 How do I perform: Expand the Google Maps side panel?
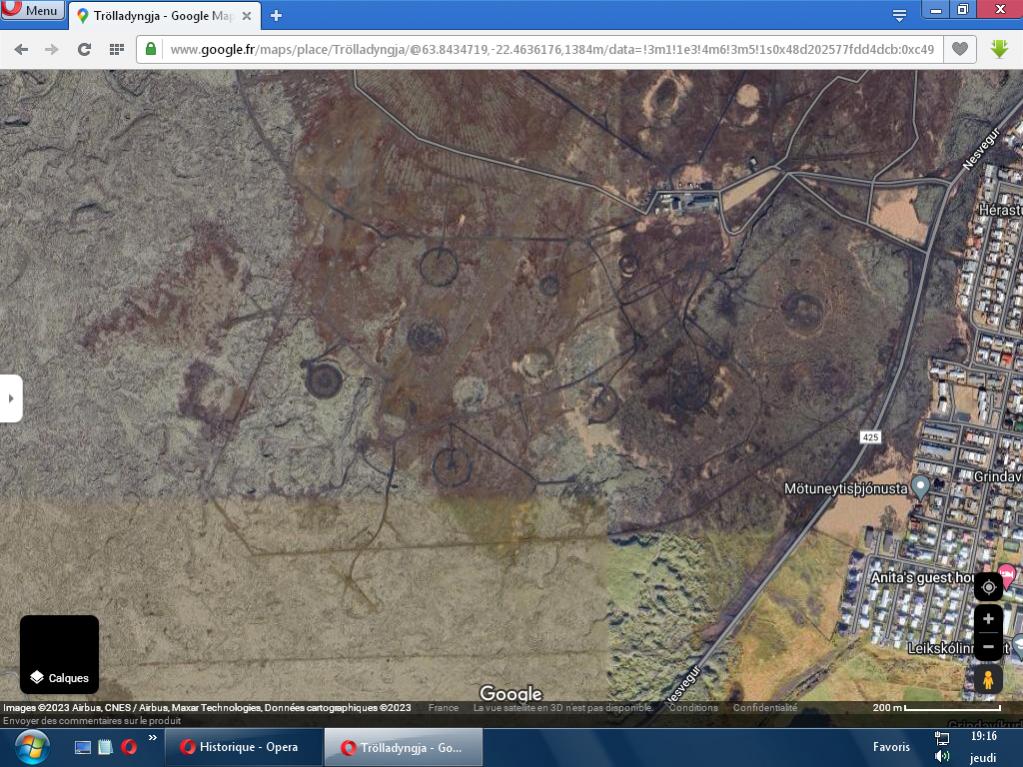[11, 399]
